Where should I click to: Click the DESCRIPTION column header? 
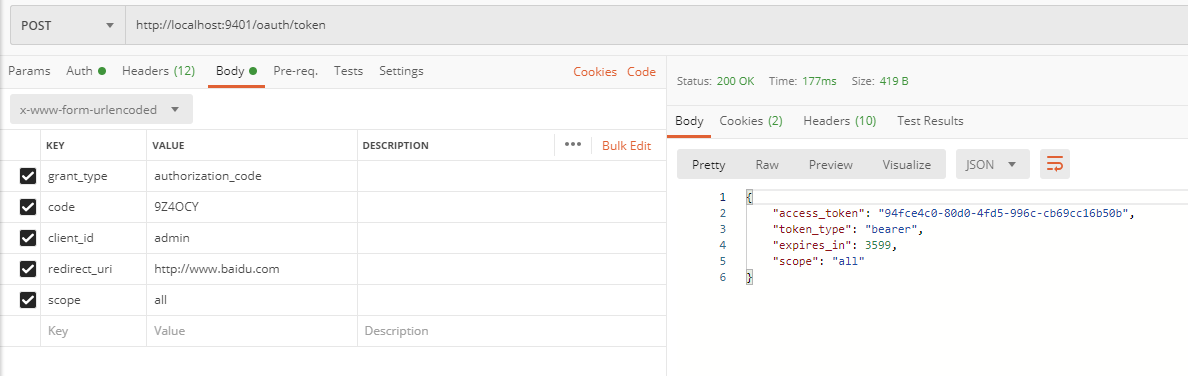coord(395,146)
